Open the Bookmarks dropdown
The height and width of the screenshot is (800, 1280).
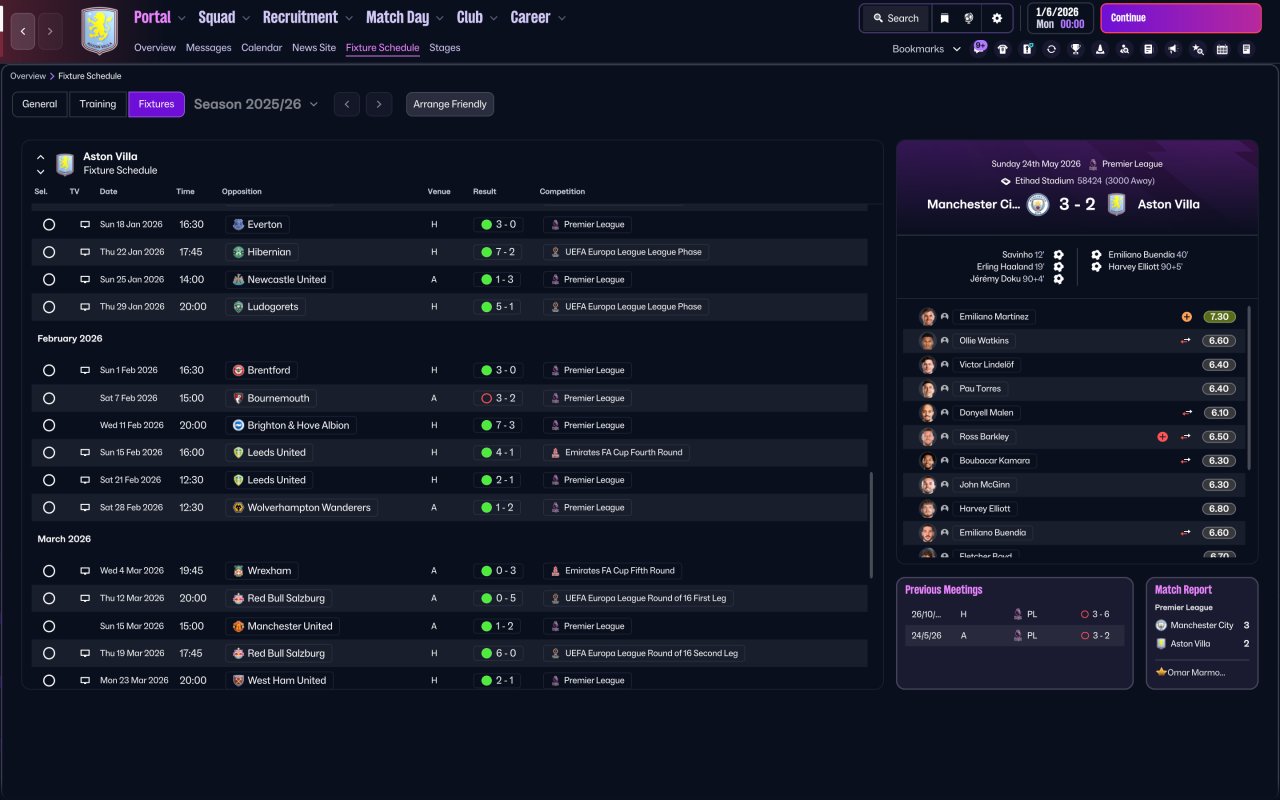pos(926,49)
